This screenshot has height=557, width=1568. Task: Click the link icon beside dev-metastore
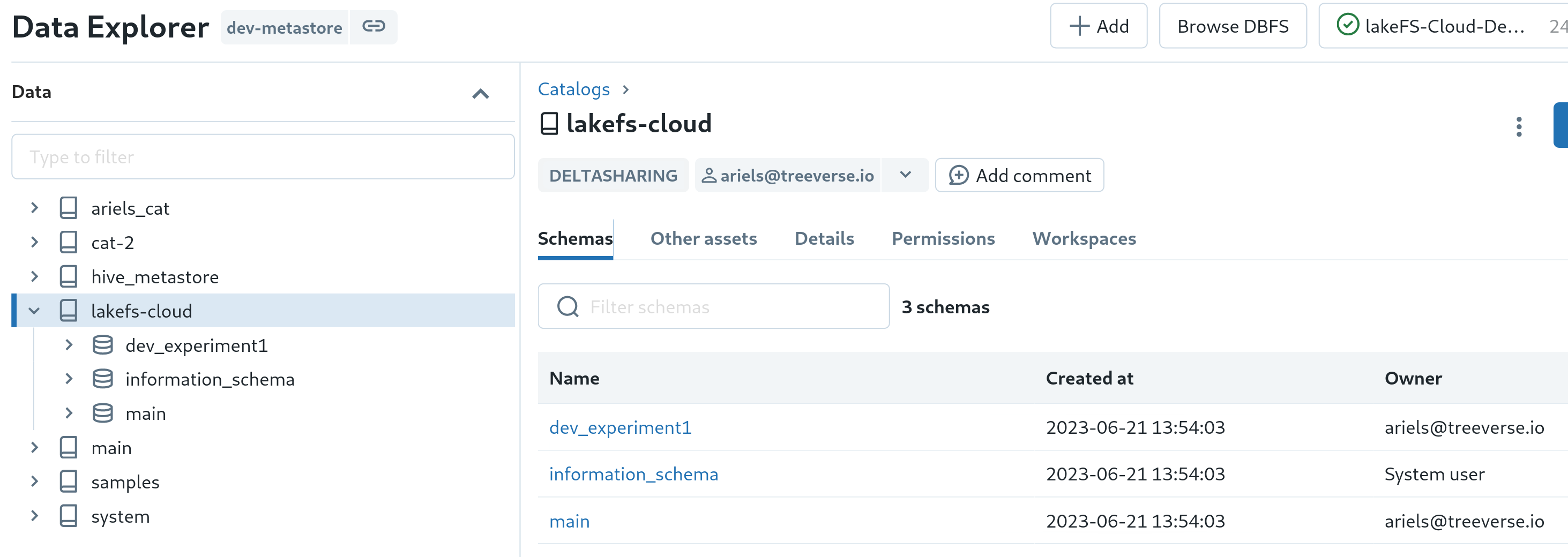click(x=374, y=26)
